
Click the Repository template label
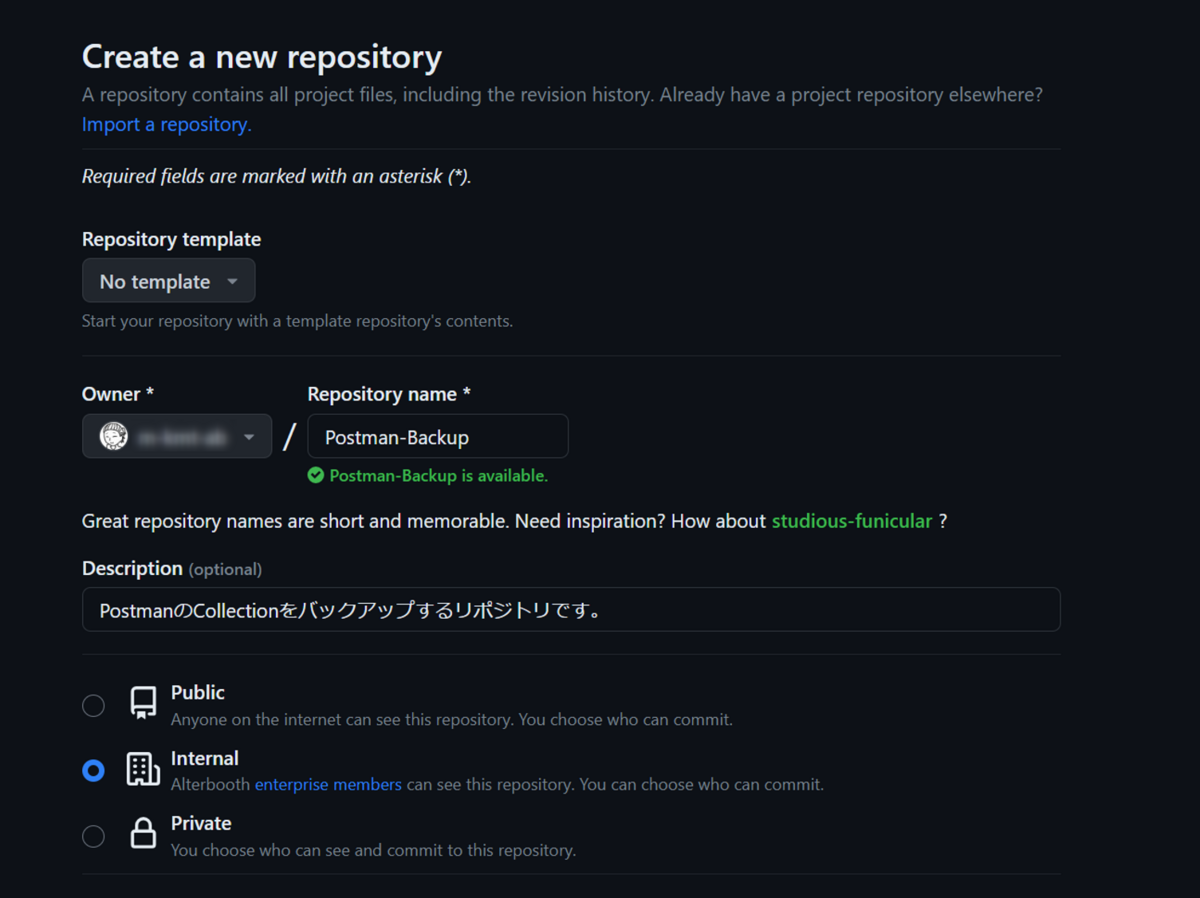(171, 239)
